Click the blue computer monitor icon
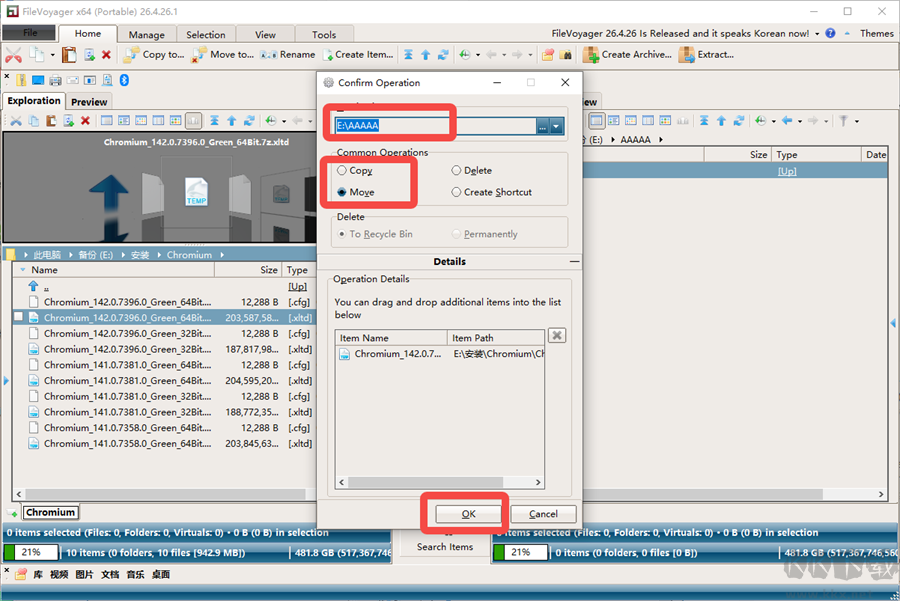Screen dimensions: 900x601 38,80
